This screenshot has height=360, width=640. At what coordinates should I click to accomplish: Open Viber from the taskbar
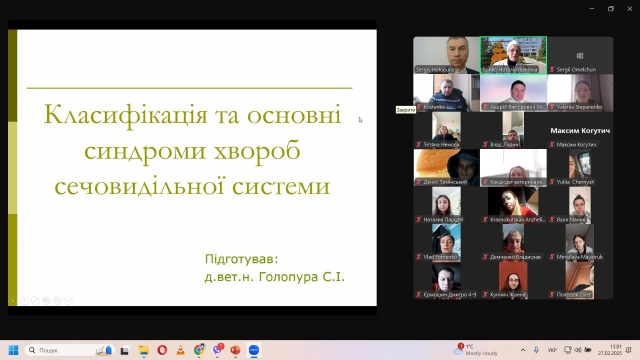[218, 350]
